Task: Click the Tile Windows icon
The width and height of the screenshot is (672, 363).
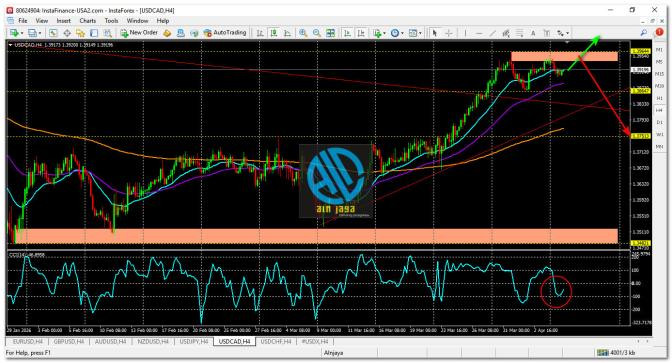Action: 330,33
